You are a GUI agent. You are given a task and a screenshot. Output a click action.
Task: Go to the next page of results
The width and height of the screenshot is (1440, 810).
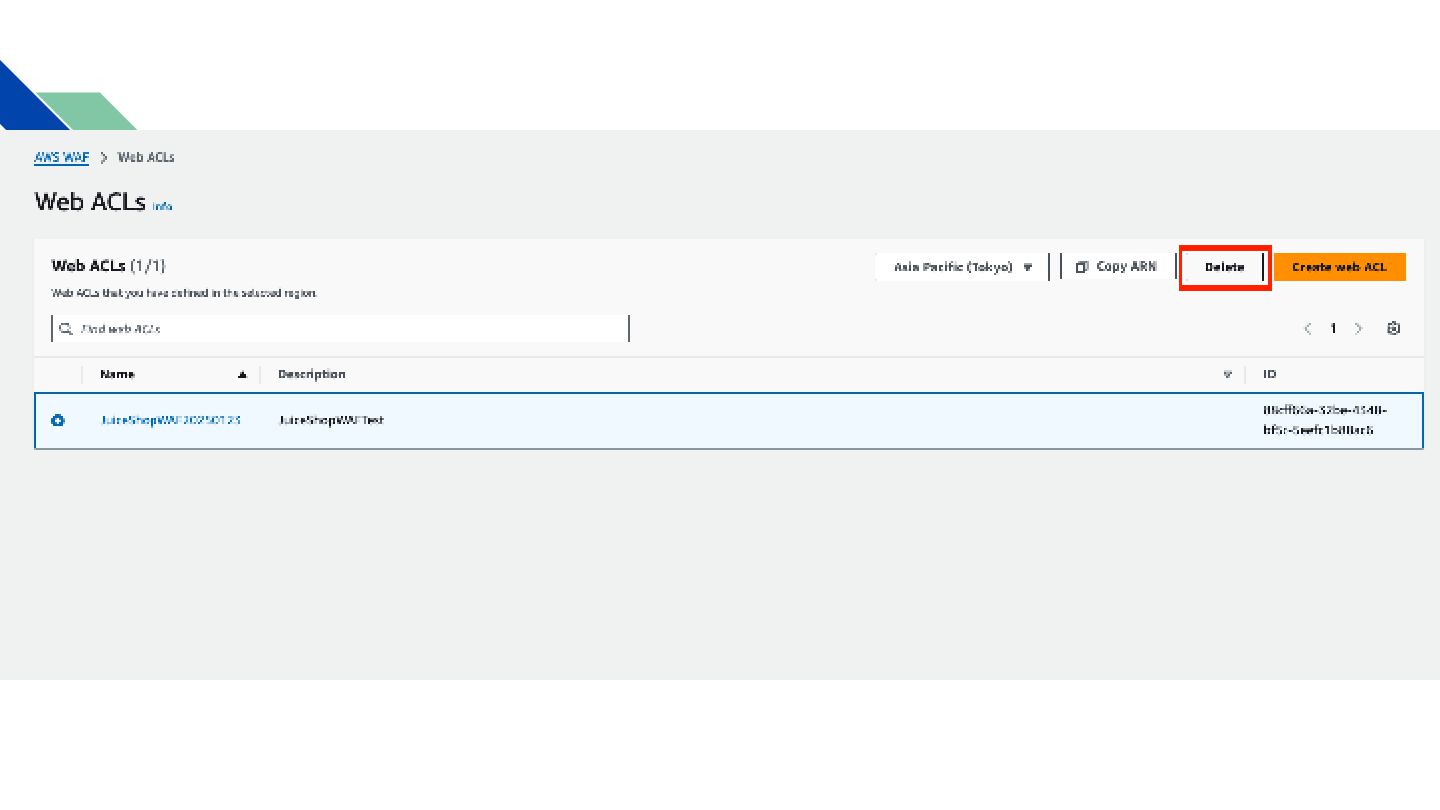click(1358, 328)
